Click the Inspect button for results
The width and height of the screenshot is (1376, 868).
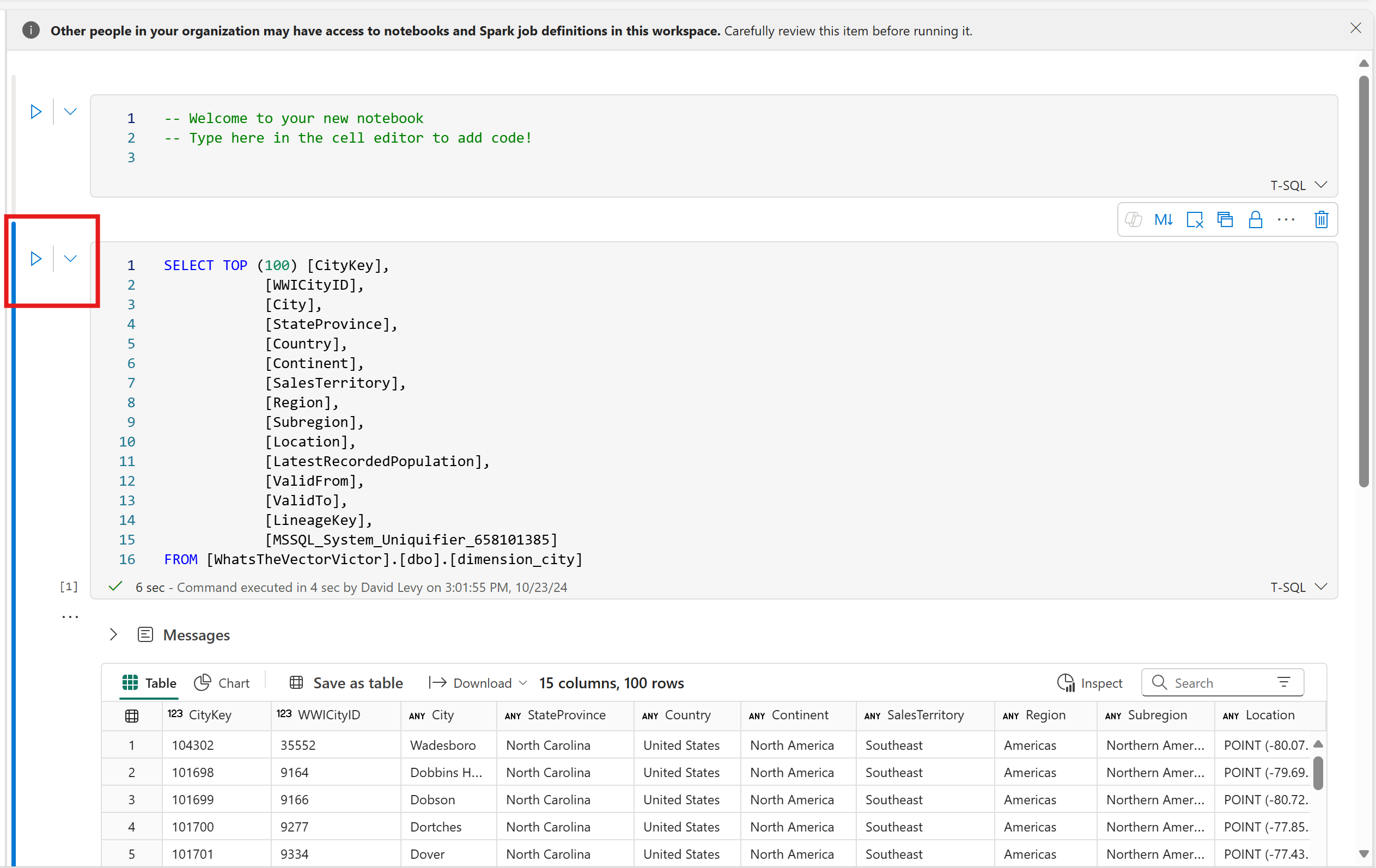[x=1090, y=683]
